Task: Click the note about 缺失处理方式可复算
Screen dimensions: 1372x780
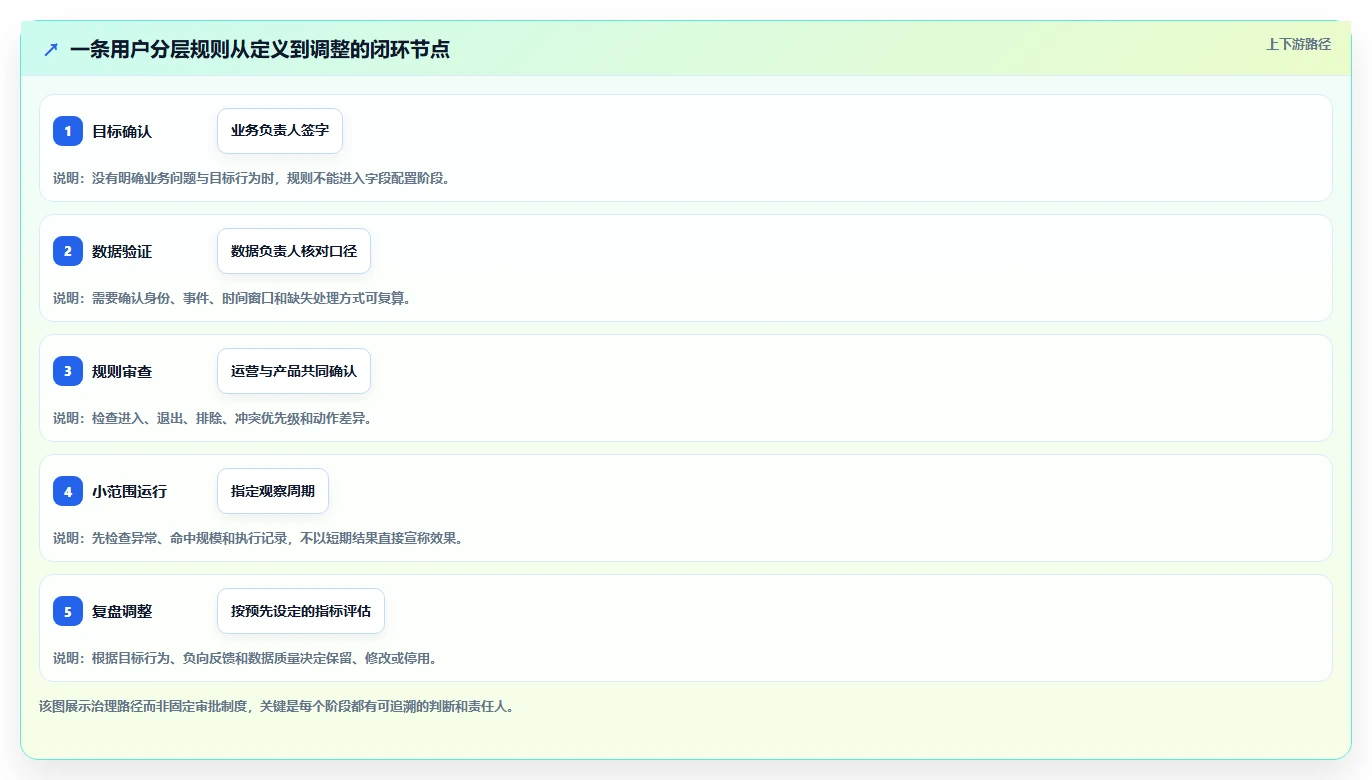Action: [x=232, y=298]
